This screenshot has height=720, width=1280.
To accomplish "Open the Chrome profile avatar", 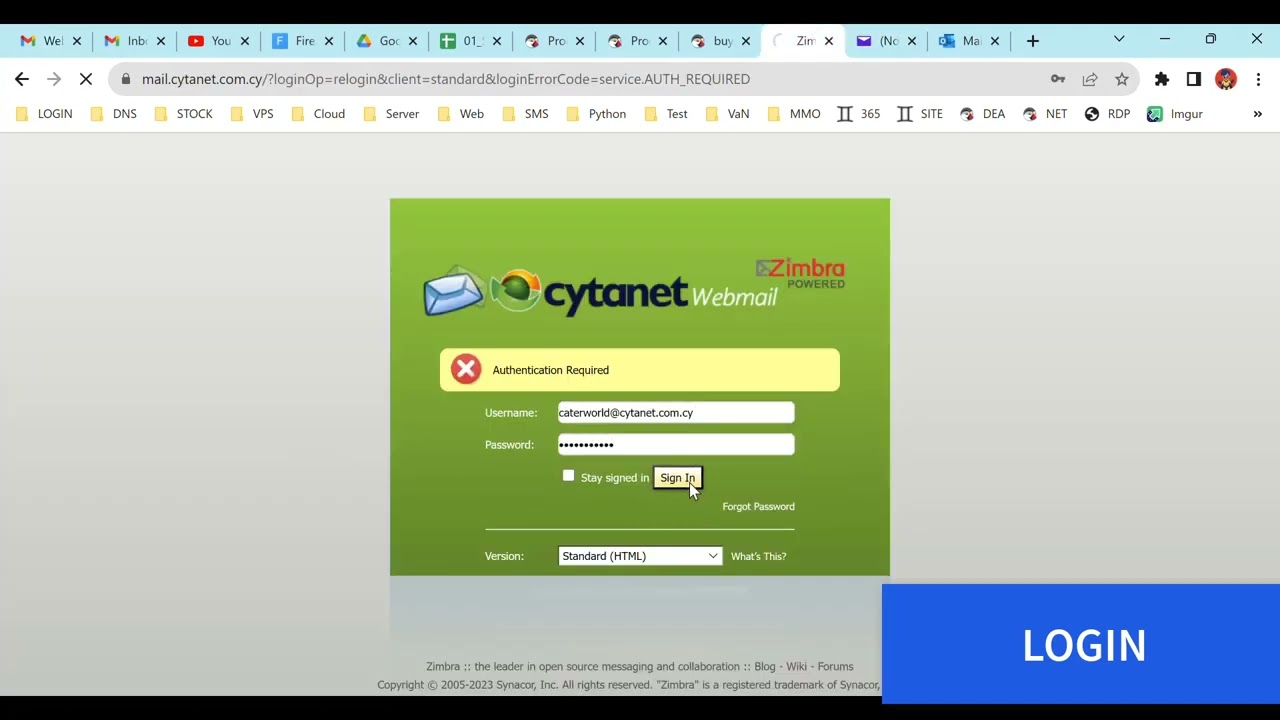I will point(1226,79).
